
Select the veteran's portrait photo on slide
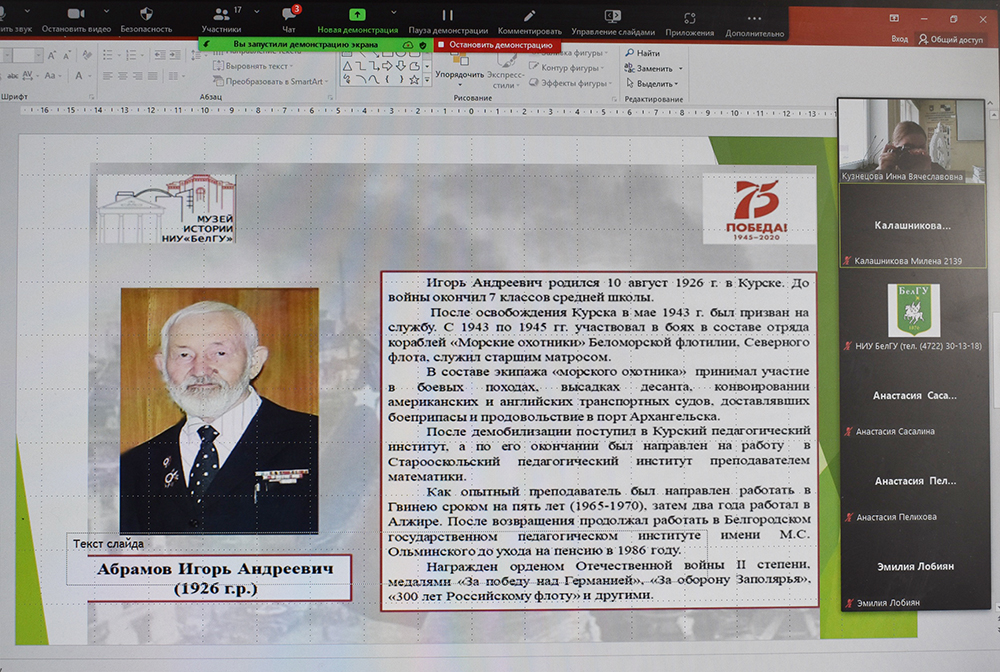click(x=219, y=410)
